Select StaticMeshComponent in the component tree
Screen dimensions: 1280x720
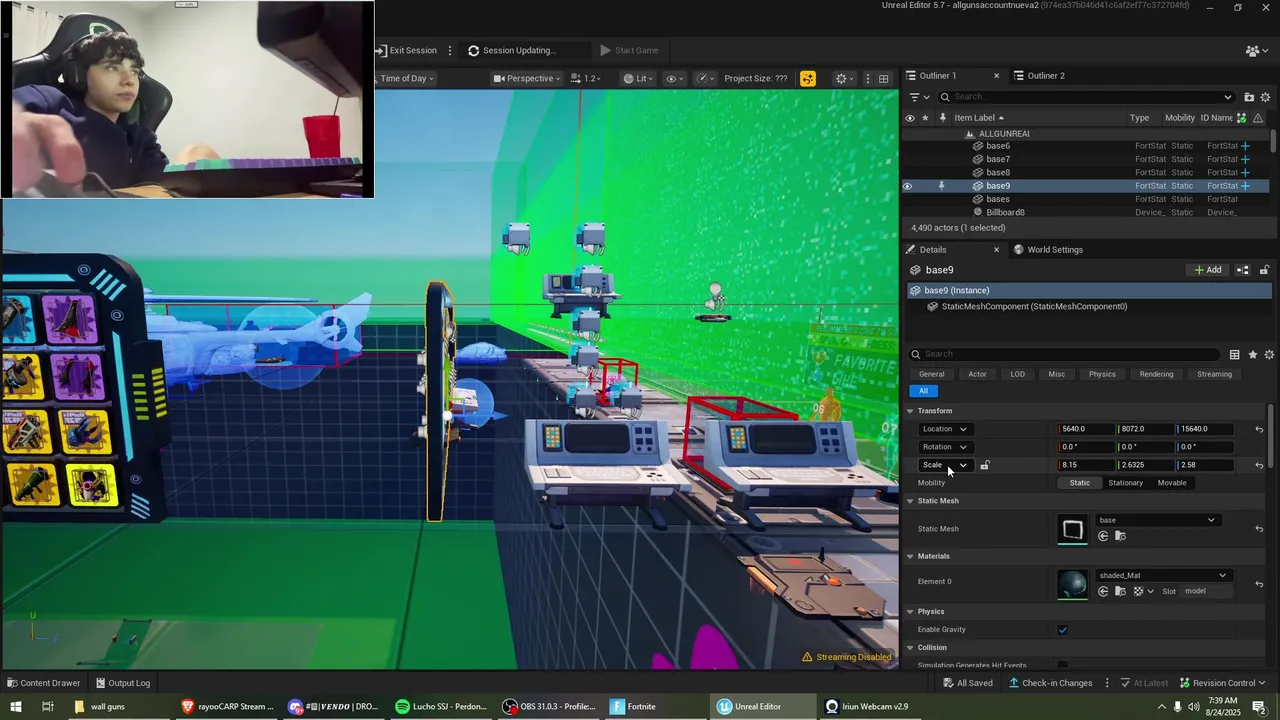tap(1034, 306)
